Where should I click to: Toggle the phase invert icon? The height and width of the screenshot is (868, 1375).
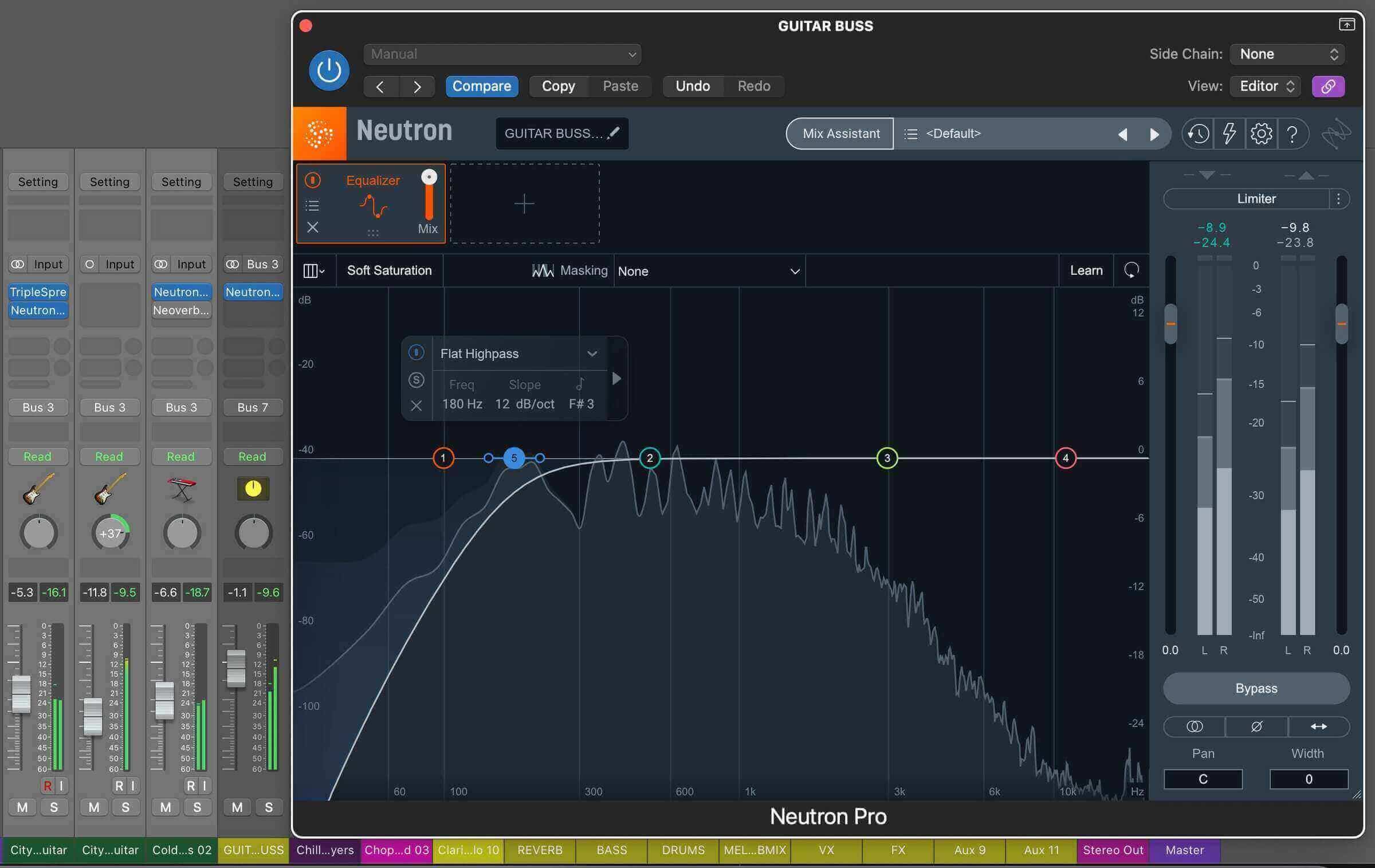(x=1256, y=726)
